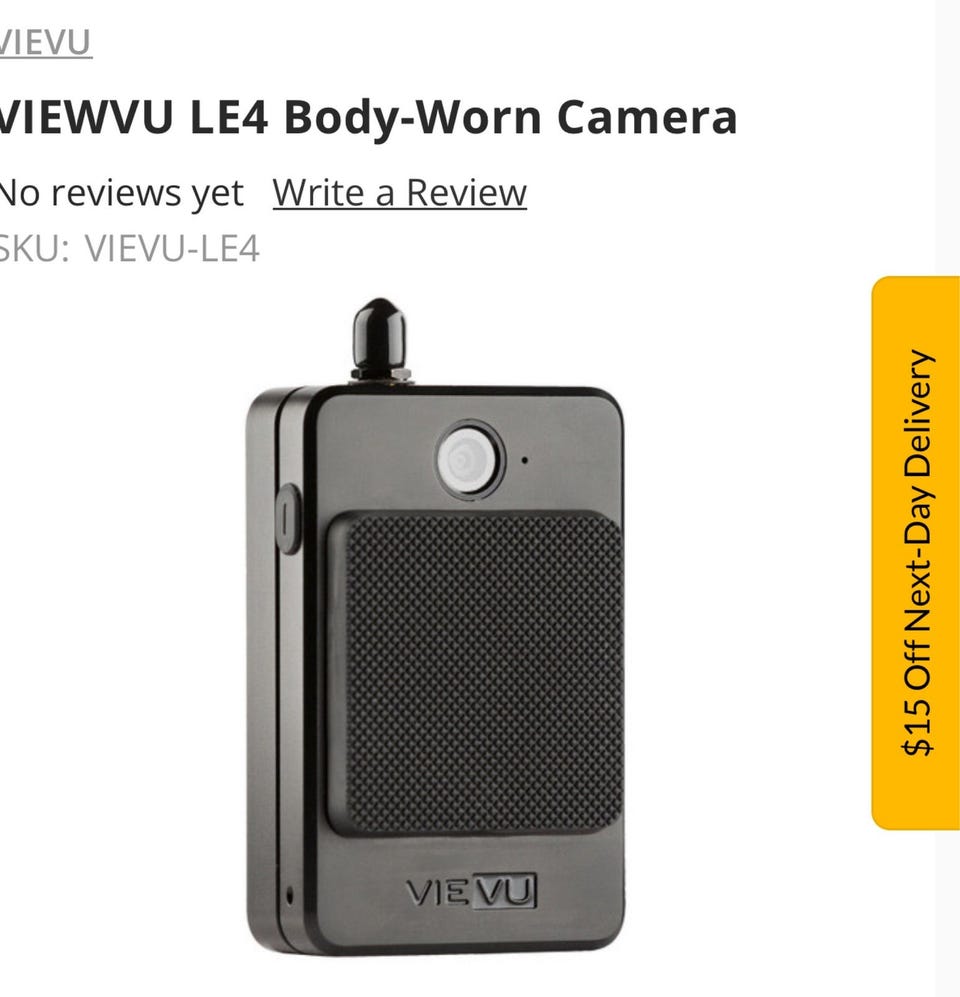Open the VIEVU brand link at top
The width and height of the screenshot is (960, 997).
45,43
